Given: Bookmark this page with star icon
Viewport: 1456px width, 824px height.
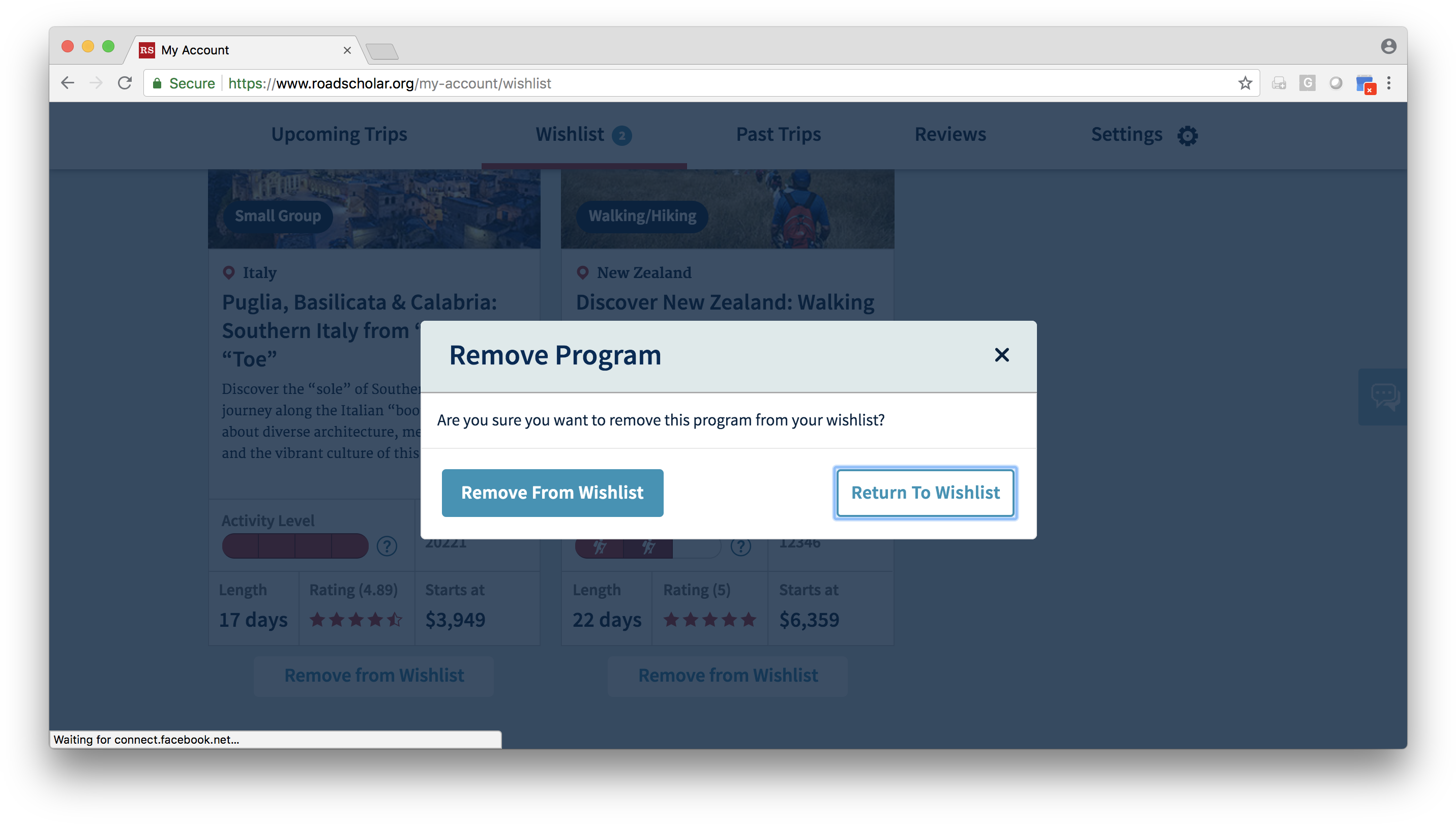Looking at the screenshot, I should (x=1244, y=83).
